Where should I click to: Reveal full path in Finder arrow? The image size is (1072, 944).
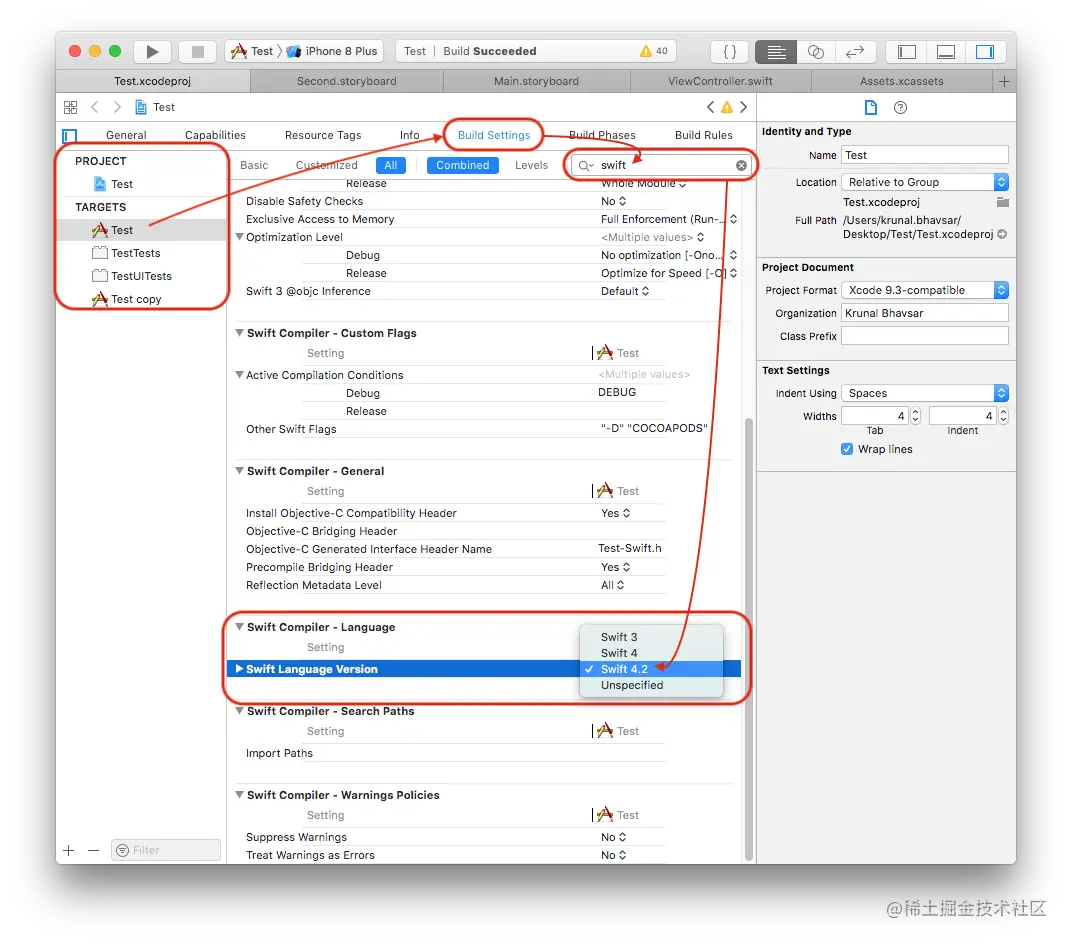[x=1002, y=234]
